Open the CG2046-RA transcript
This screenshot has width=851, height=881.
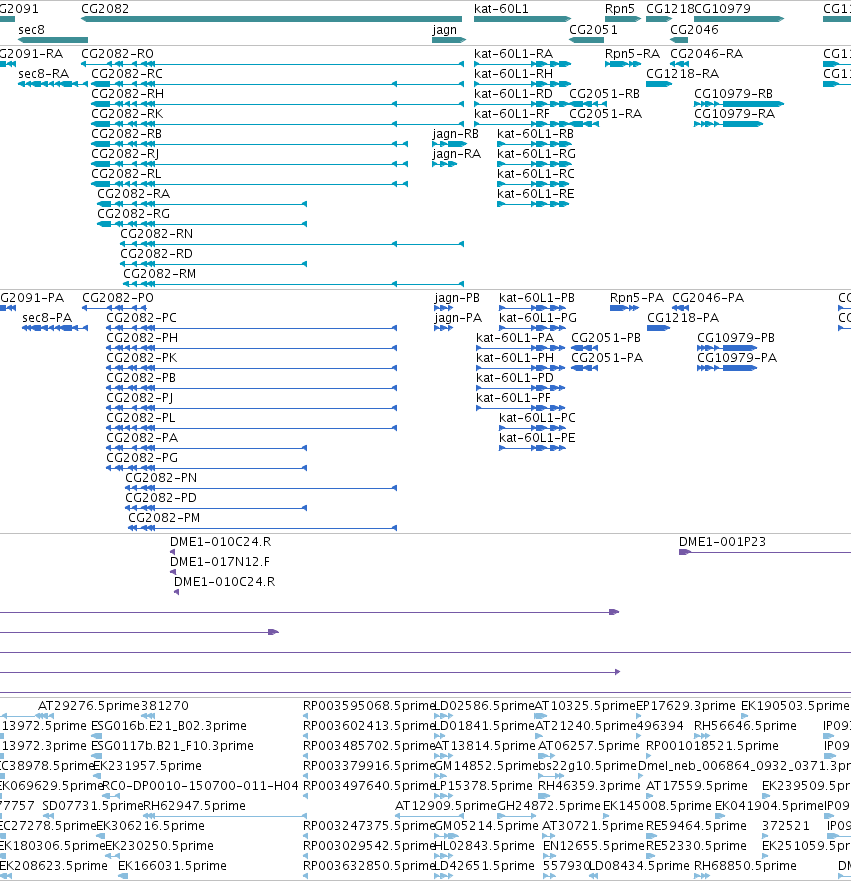pos(680,64)
